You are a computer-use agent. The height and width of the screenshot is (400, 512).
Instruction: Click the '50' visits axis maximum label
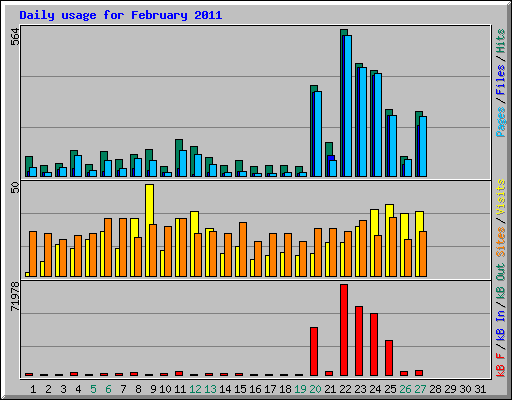[x=15, y=188]
